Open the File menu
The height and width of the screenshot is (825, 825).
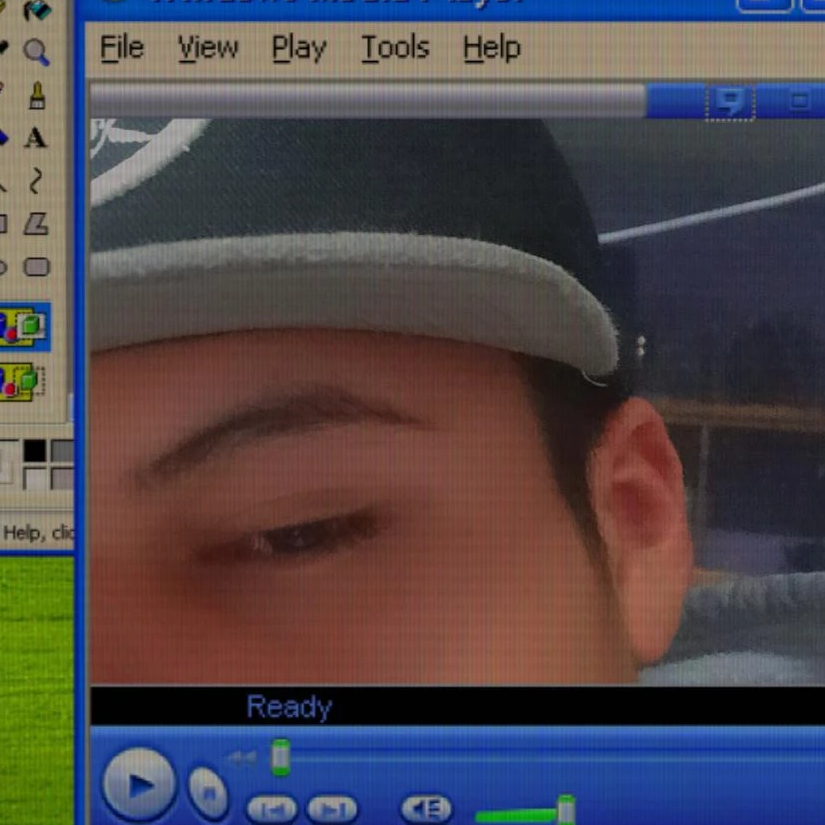(x=122, y=48)
